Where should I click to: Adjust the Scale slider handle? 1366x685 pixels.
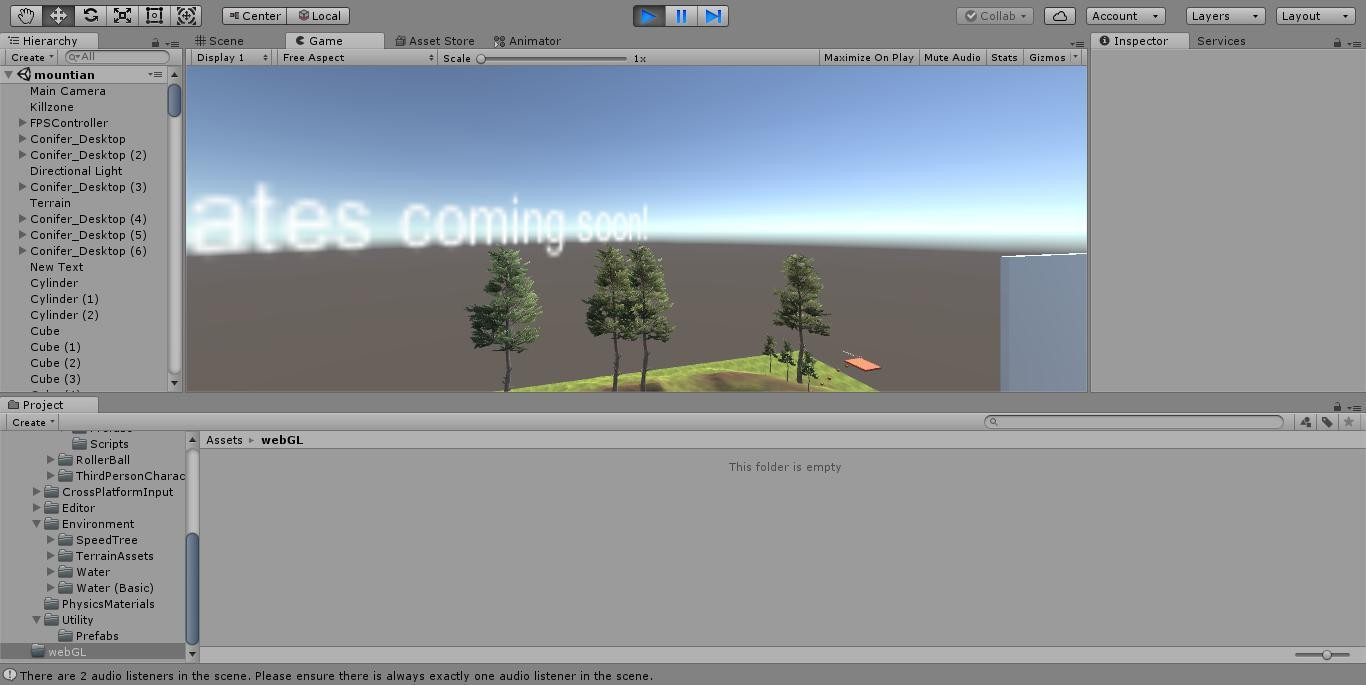481,58
